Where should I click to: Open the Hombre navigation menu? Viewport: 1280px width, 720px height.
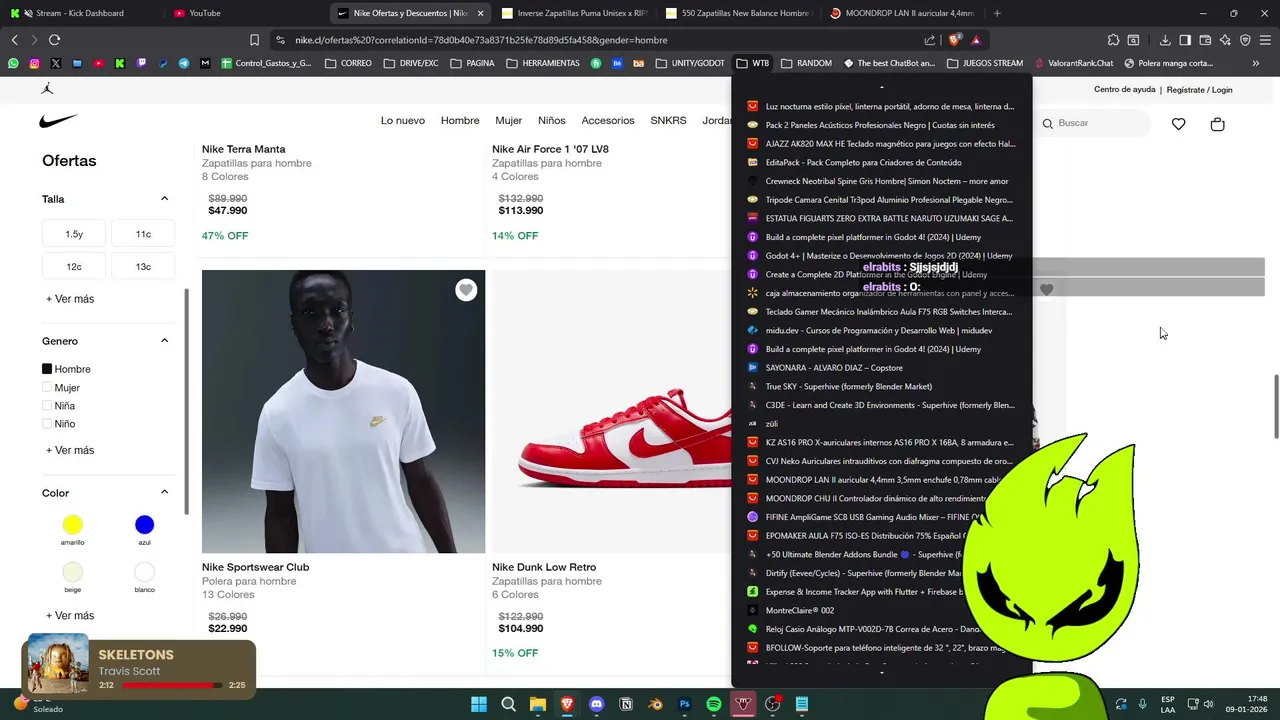click(460, 120)
